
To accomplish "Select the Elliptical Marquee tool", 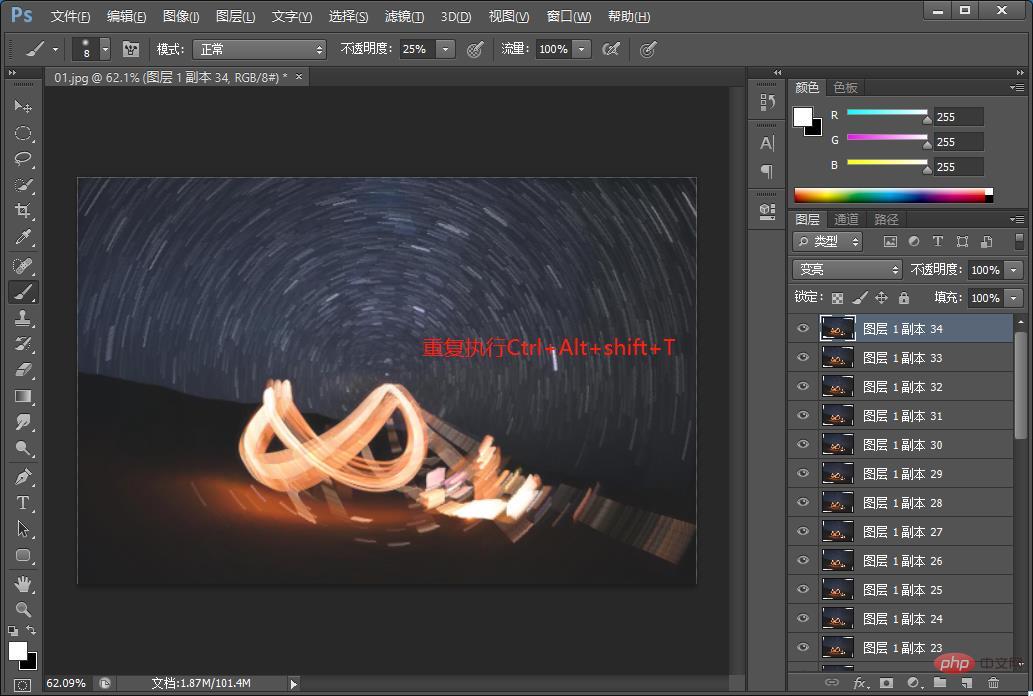I will [x=23, y=133].
